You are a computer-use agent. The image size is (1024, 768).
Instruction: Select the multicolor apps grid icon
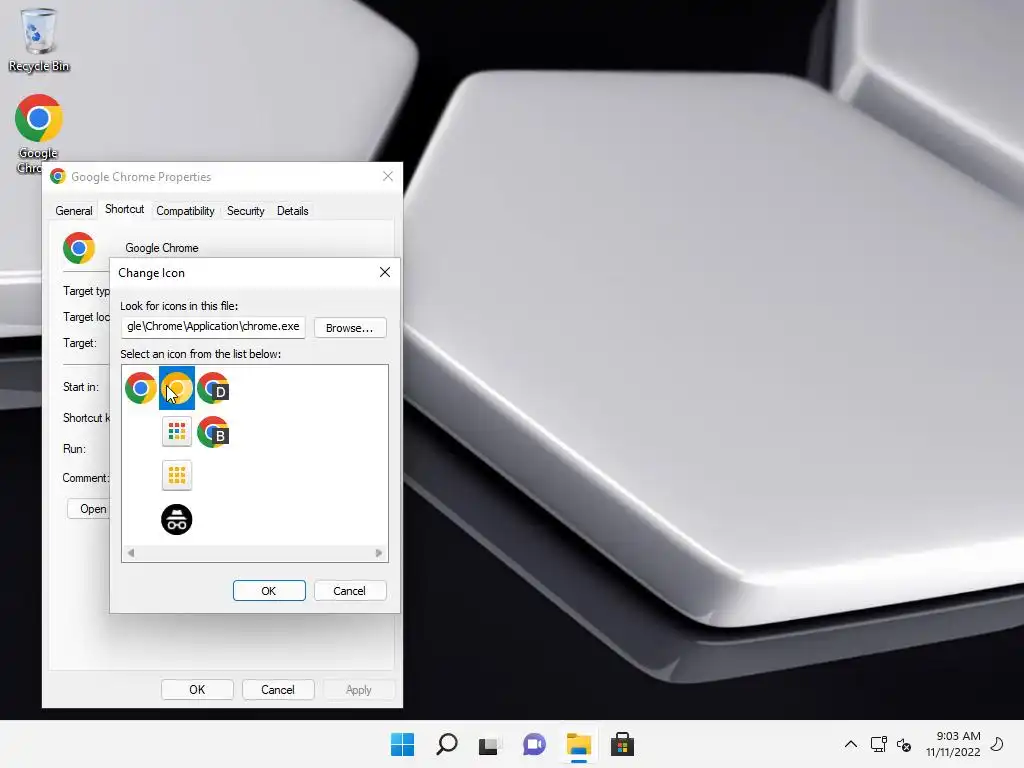(x=176, y=432)
